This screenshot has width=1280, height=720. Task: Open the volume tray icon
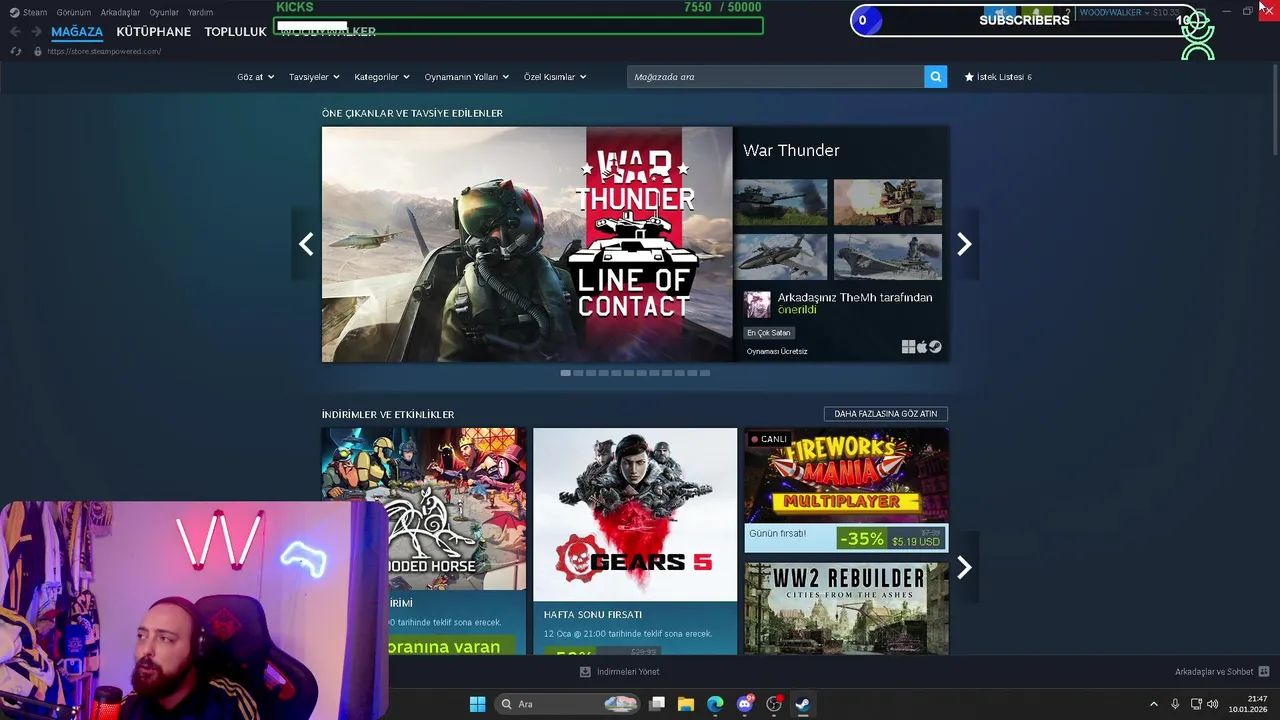pyautogui.click(x=1212, y=704)
